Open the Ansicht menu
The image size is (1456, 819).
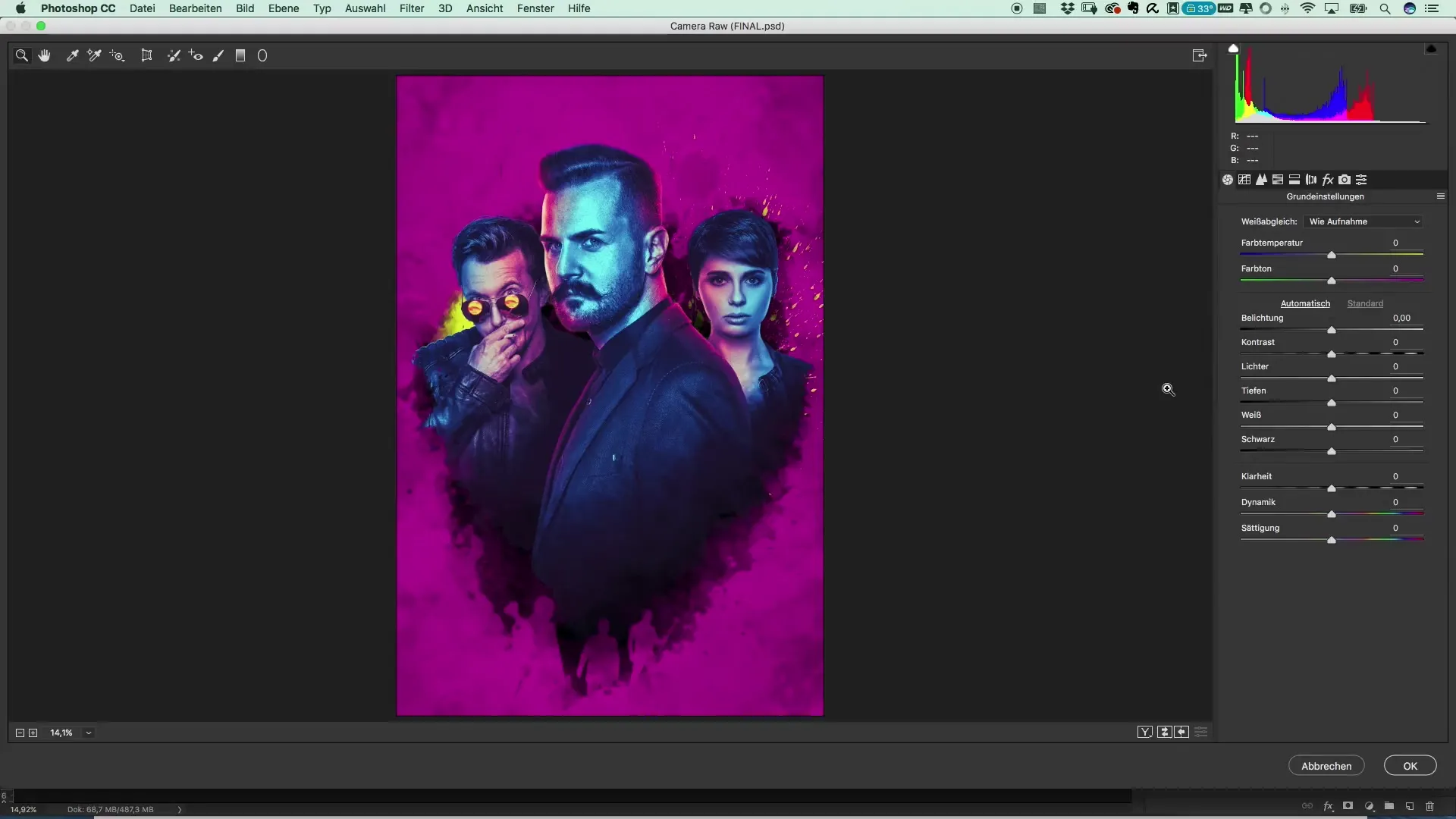point(485,8)
